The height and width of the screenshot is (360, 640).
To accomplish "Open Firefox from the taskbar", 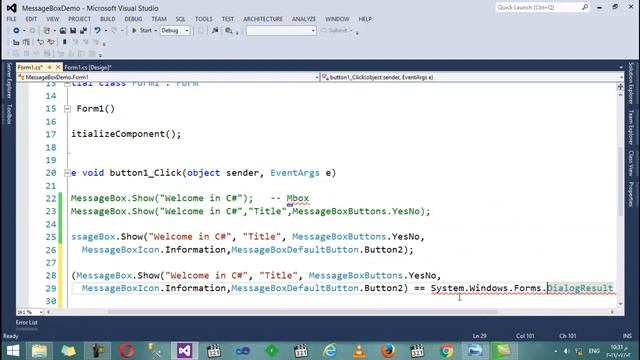I will [x=388, y=351].
